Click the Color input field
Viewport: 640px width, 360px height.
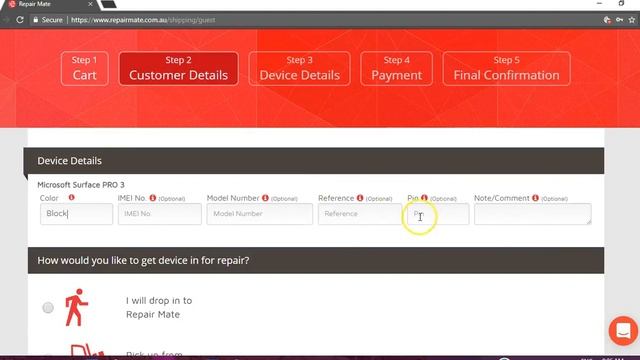point(76,214)
